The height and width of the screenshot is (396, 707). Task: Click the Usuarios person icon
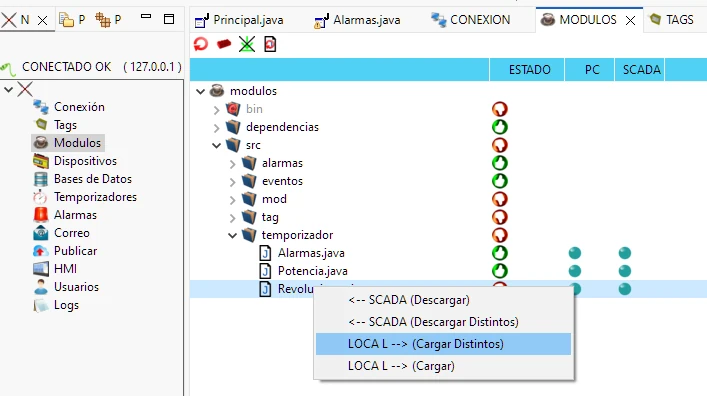point(41,287)
